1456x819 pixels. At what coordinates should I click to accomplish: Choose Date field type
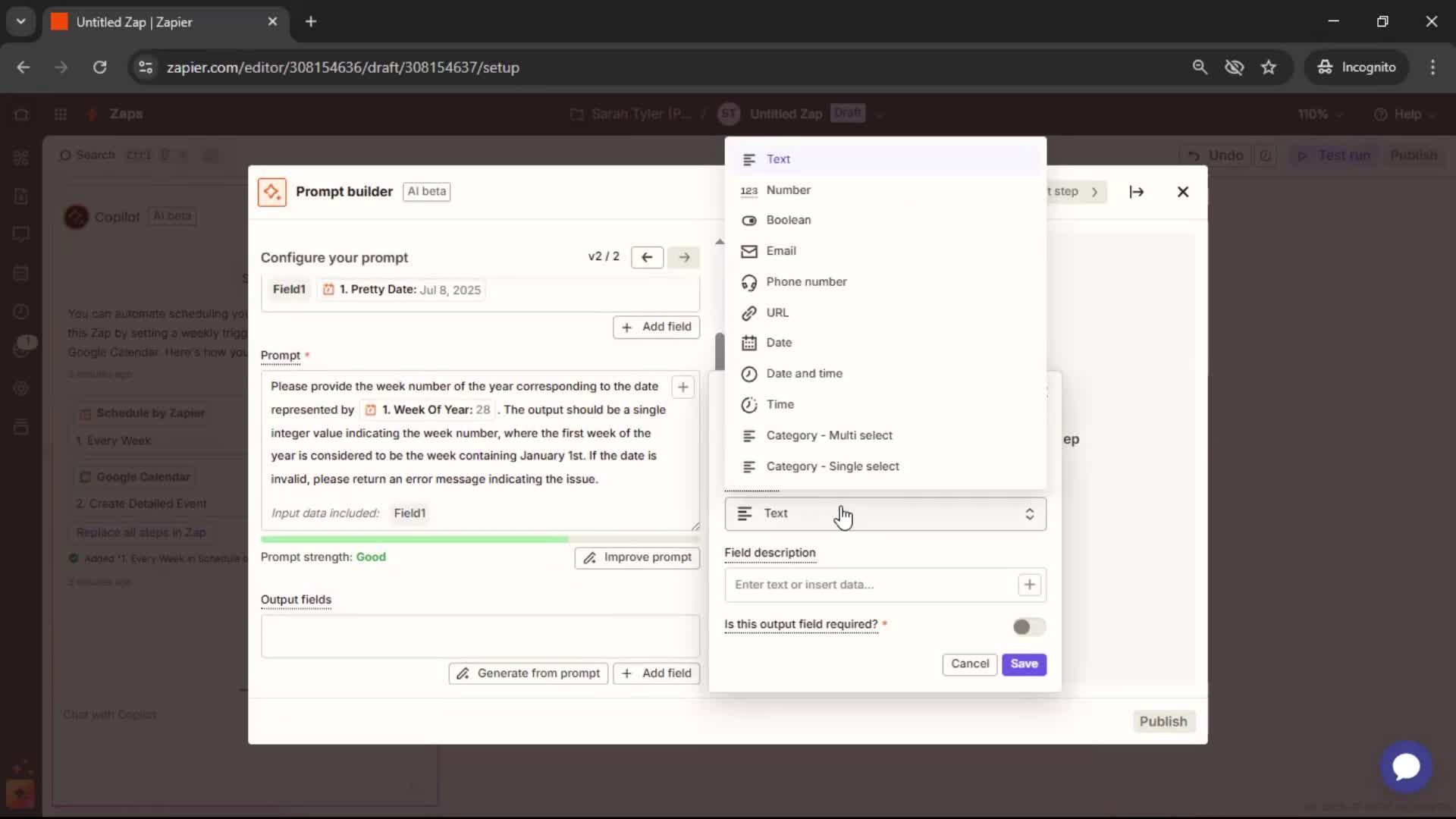tap(885, 343)
